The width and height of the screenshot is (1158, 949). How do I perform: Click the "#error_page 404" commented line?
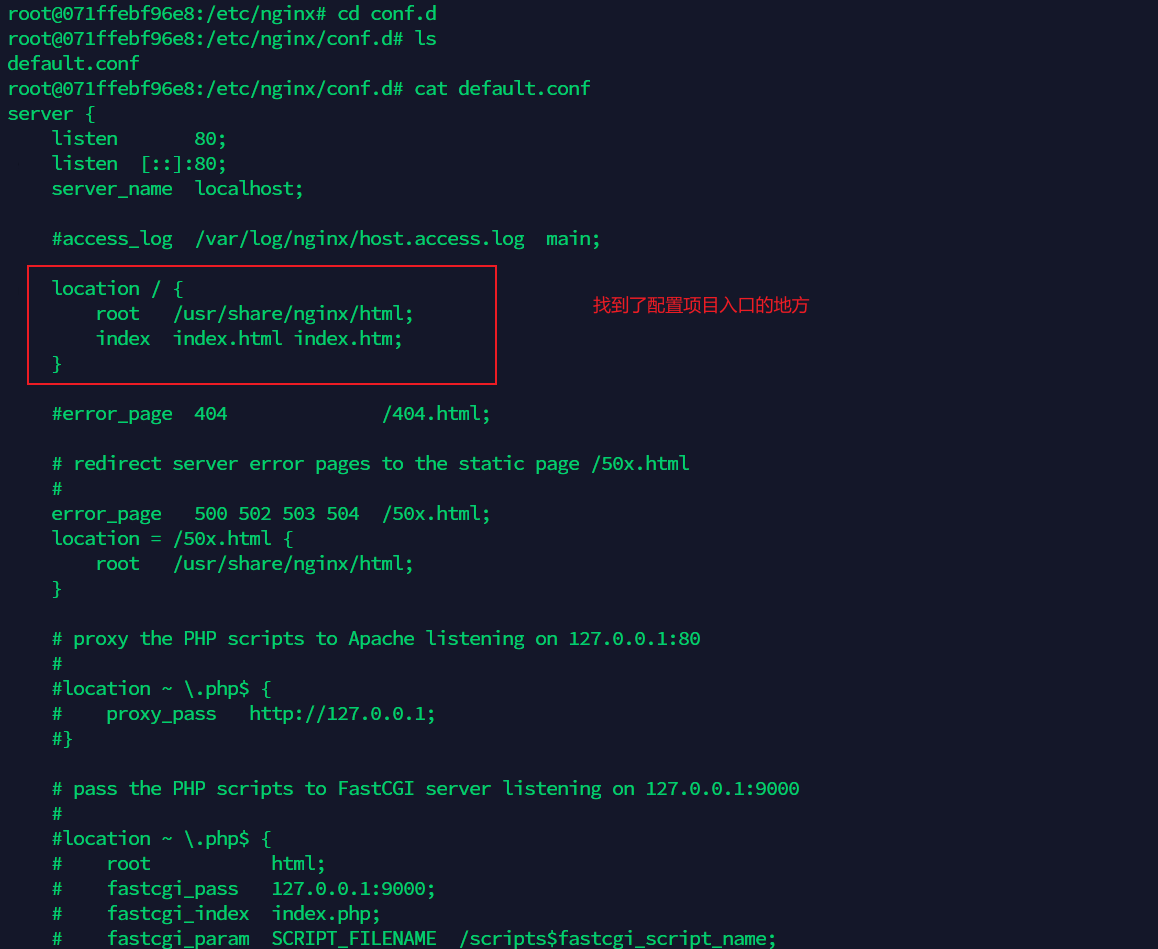271,414
